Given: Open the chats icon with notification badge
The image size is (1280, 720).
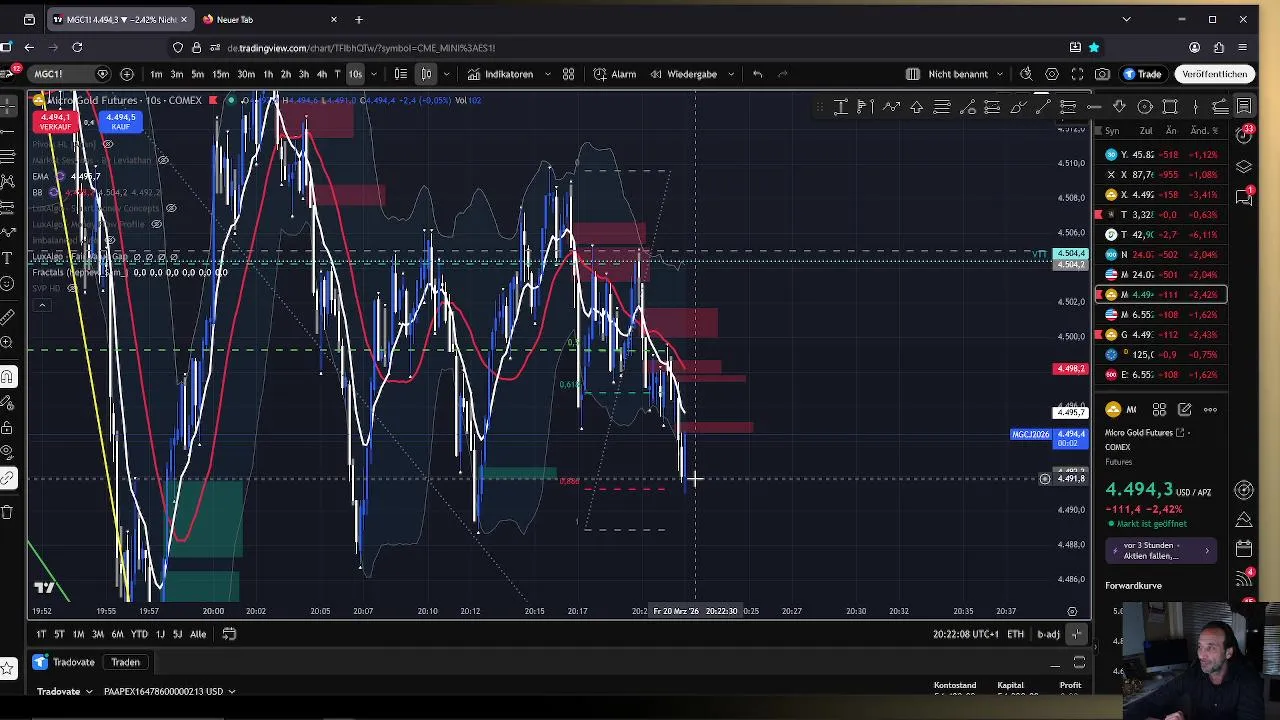Looking at the screenshot, I should click(x=1244, y=196).
